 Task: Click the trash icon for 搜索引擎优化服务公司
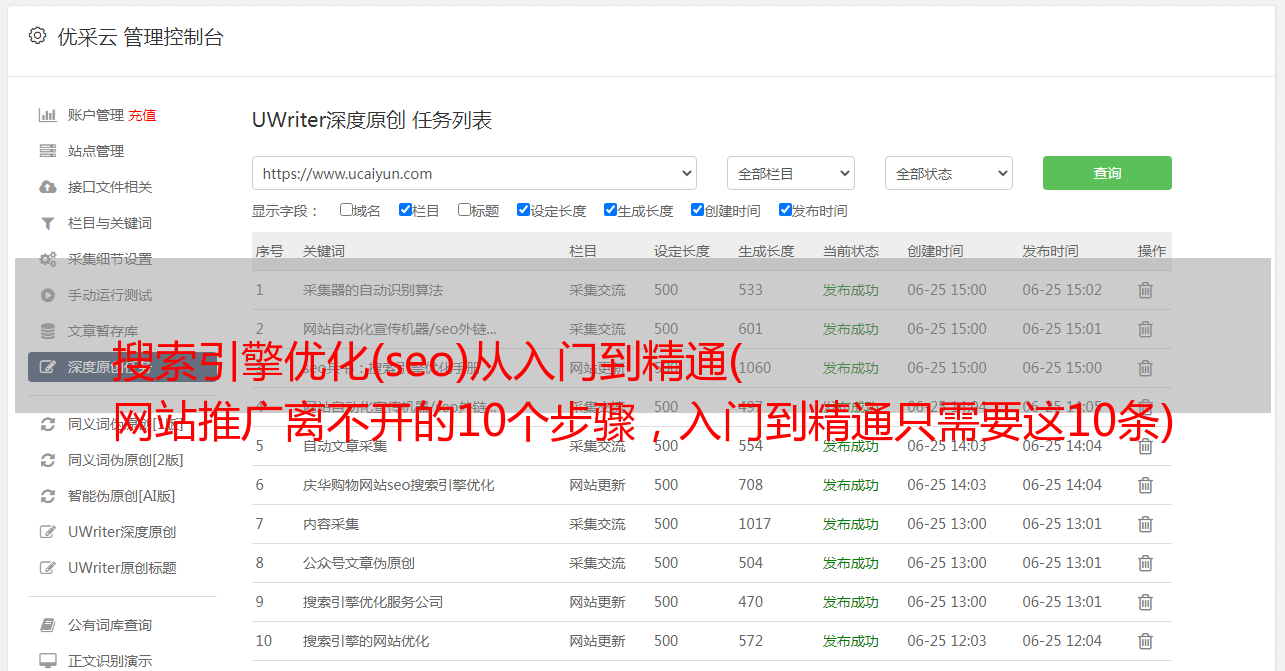click(1146, 602)
